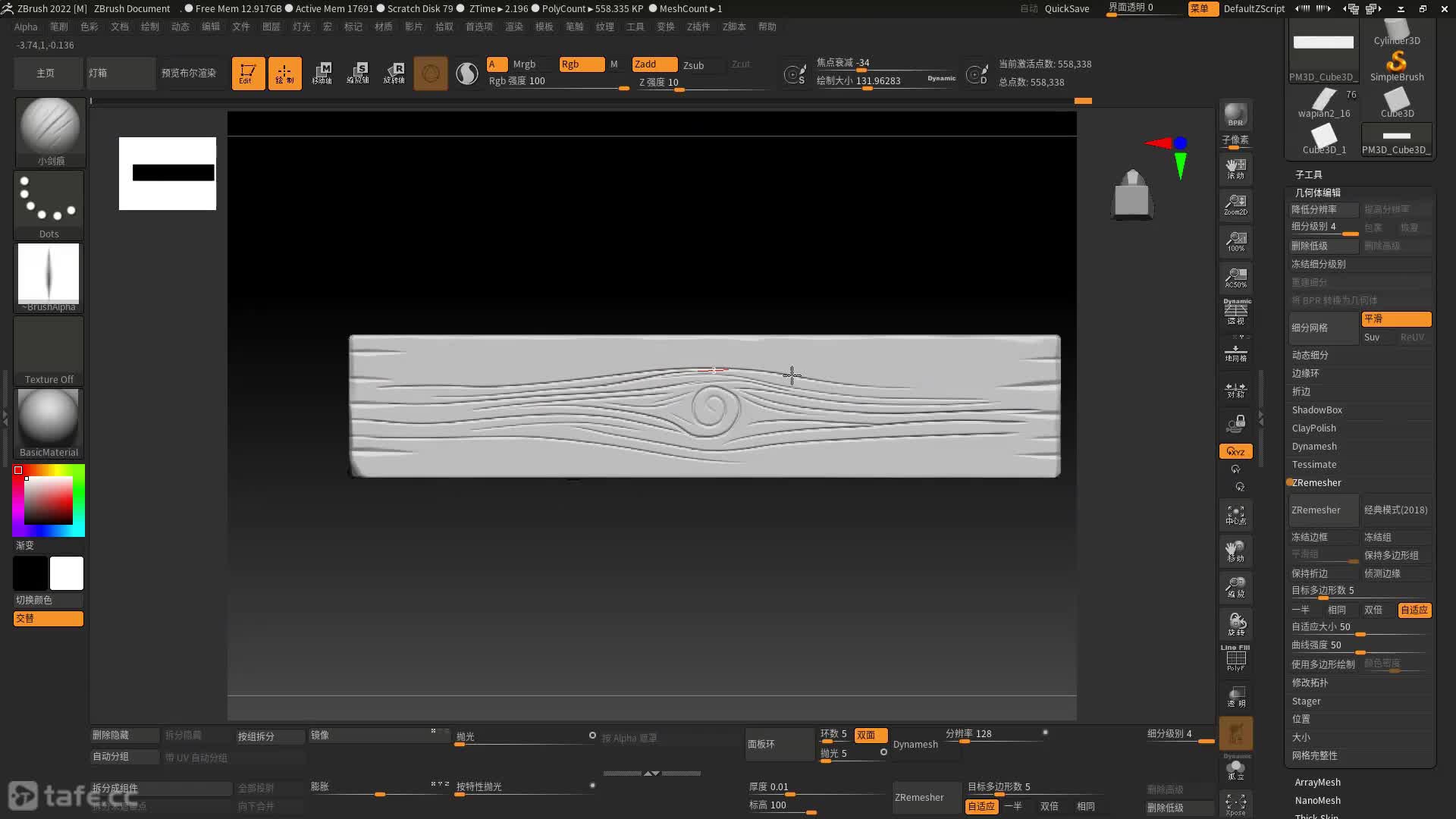The height and width of the screenshot is (819, 1456).
Task: Click the 删除低级 button in Geometry panel
Action: (x=1323, y=246)
